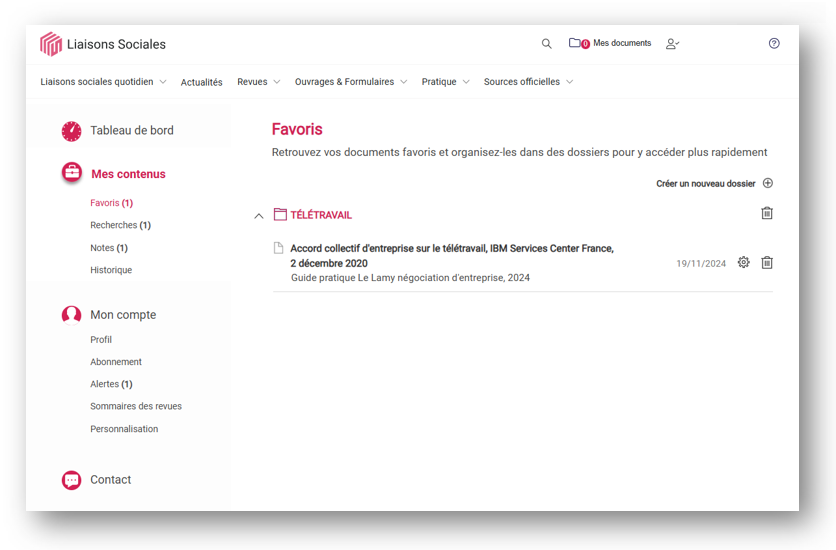Open the Contact section

point(110,480)
